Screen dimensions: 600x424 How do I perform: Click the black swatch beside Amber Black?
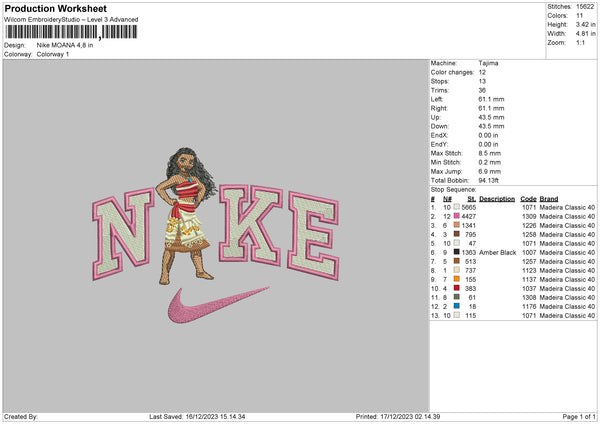[x=457, y=252]
